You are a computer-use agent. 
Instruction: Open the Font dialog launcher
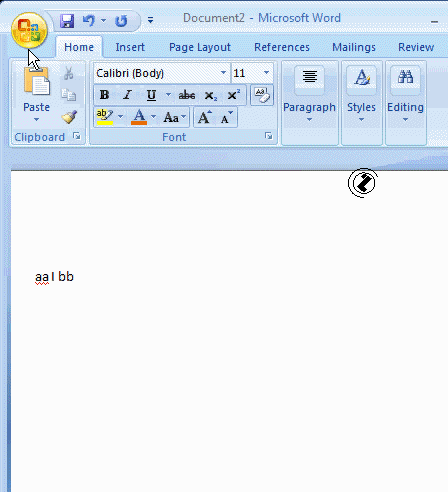268,136
